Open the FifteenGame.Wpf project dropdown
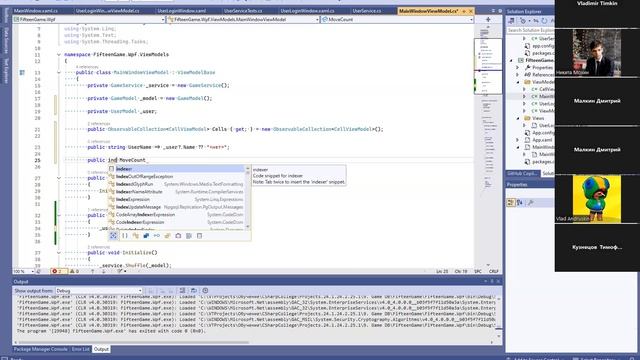The height and width of the screenshot is (360, 640). point(89,19)
